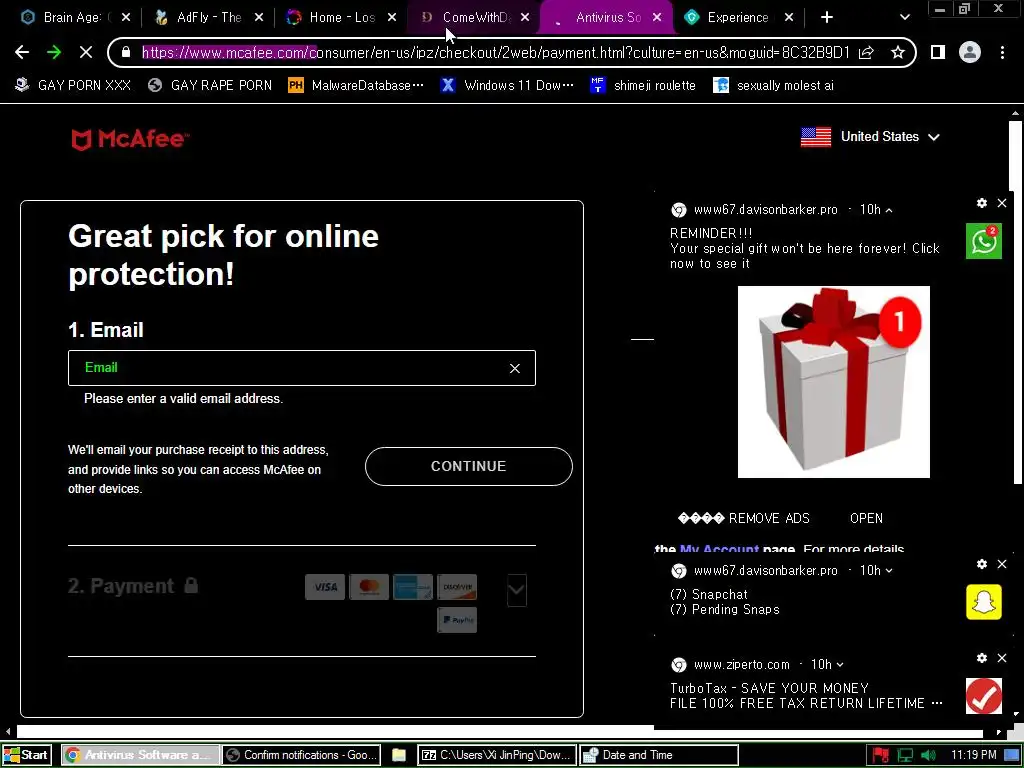
Task: Collapse the REMINDER notification chevron
Action: 889,210
